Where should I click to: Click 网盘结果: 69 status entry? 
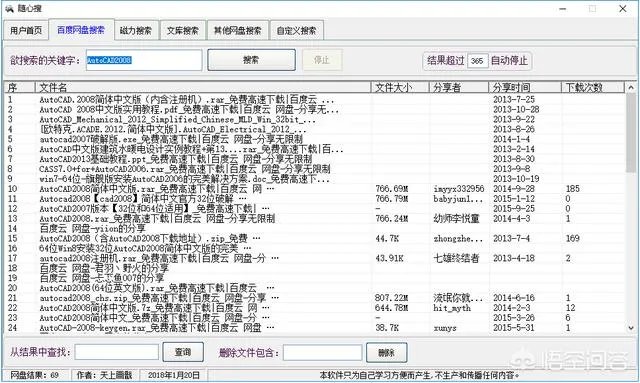pyautogui.click(x=34, y=375)
